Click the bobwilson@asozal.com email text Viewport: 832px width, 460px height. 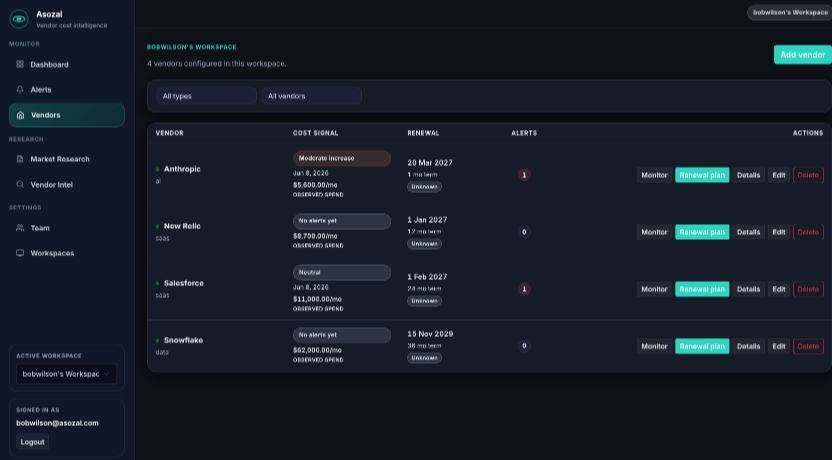click(57, 423)
